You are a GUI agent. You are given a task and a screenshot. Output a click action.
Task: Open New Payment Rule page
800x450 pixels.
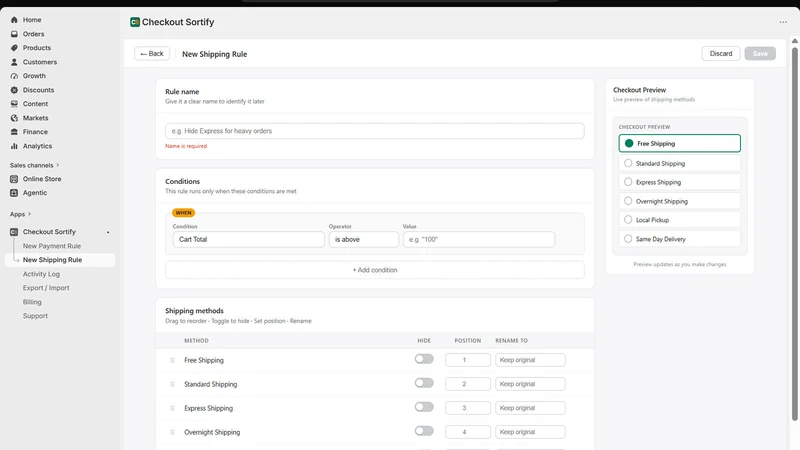click(52, 246)
